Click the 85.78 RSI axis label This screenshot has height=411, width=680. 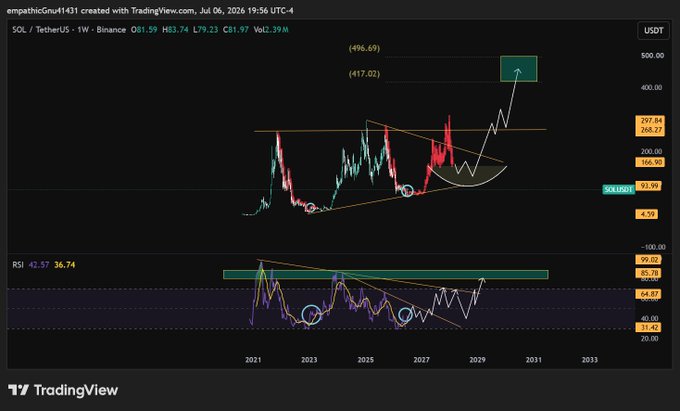click(648, 273)
